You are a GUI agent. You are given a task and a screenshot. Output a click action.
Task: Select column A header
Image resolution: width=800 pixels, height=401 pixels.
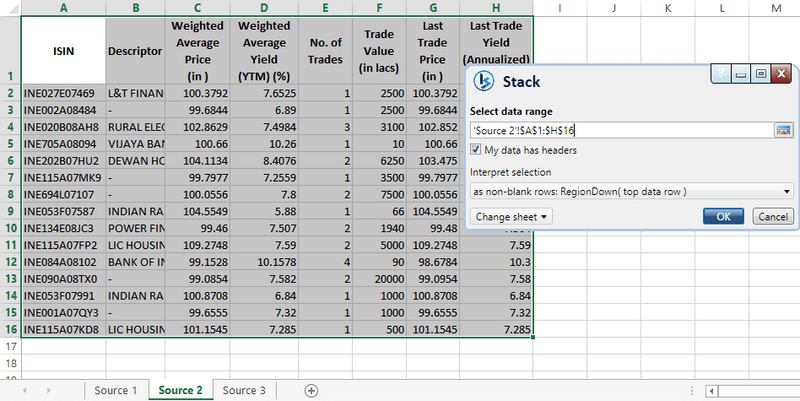coord(64,8)
